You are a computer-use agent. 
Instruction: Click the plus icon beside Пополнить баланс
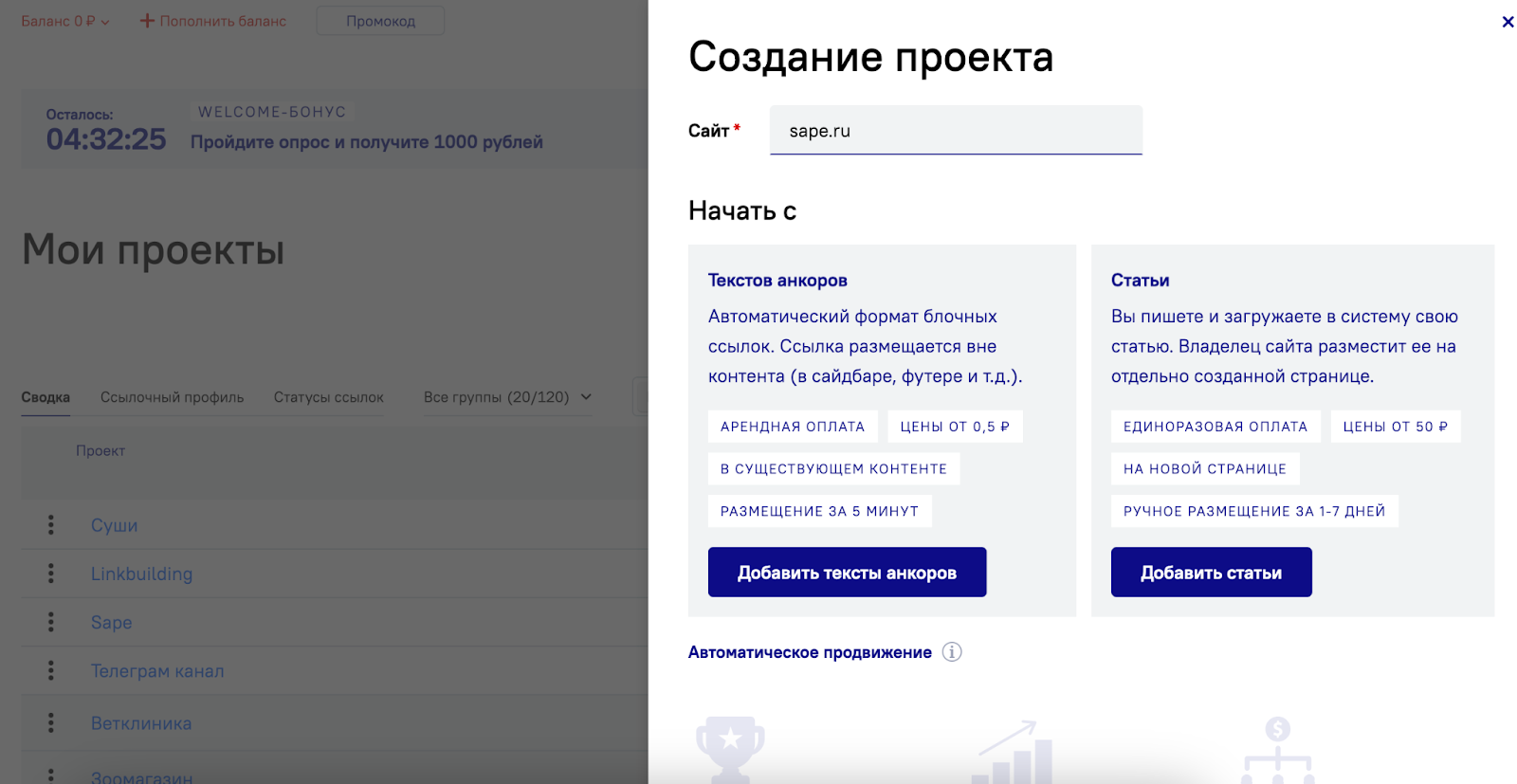(147, 21)
